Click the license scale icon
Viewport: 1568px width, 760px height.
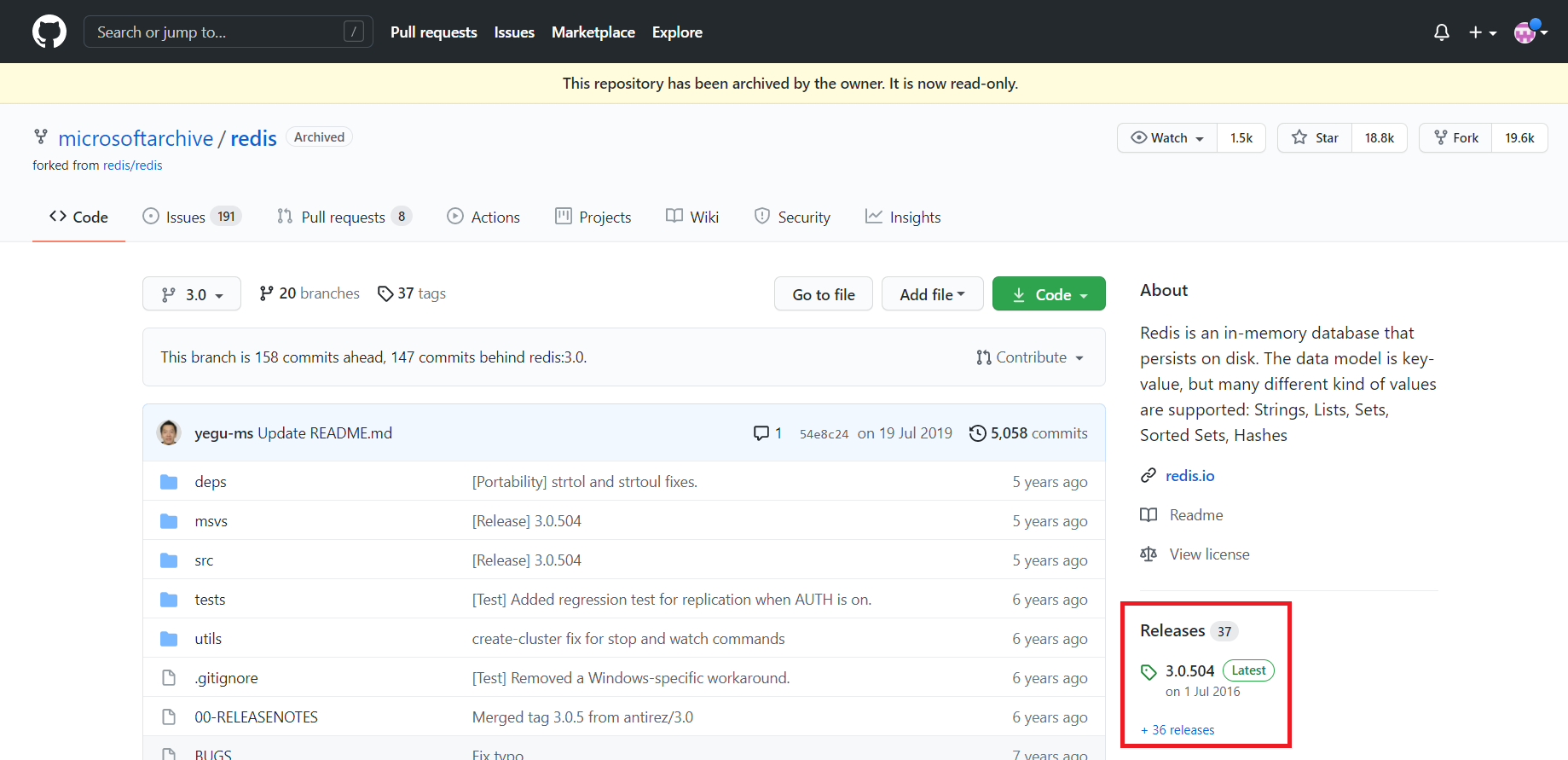(1149, 554)
